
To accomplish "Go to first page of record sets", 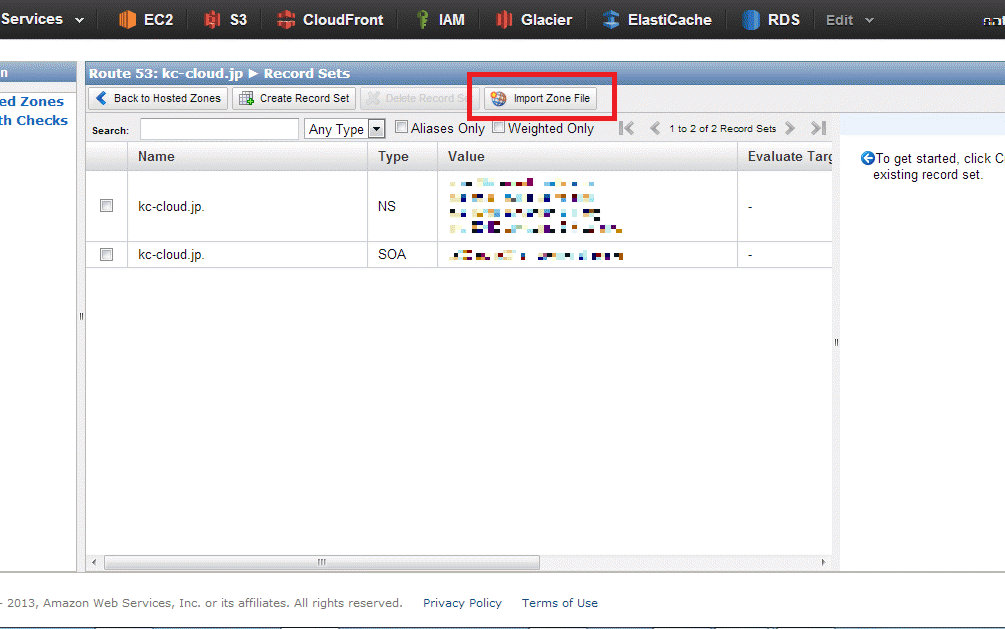I will [626, 128].
